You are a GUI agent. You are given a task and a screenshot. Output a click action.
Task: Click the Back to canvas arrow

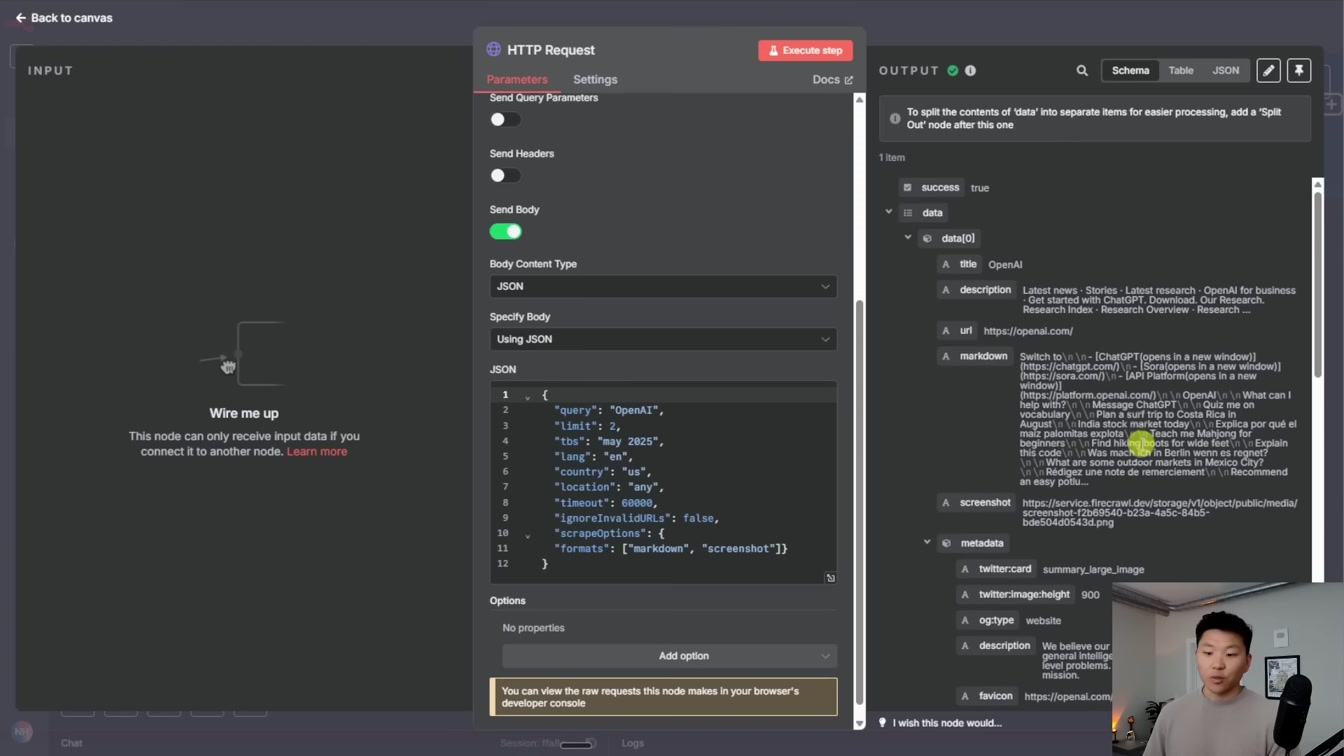[20, 18]
